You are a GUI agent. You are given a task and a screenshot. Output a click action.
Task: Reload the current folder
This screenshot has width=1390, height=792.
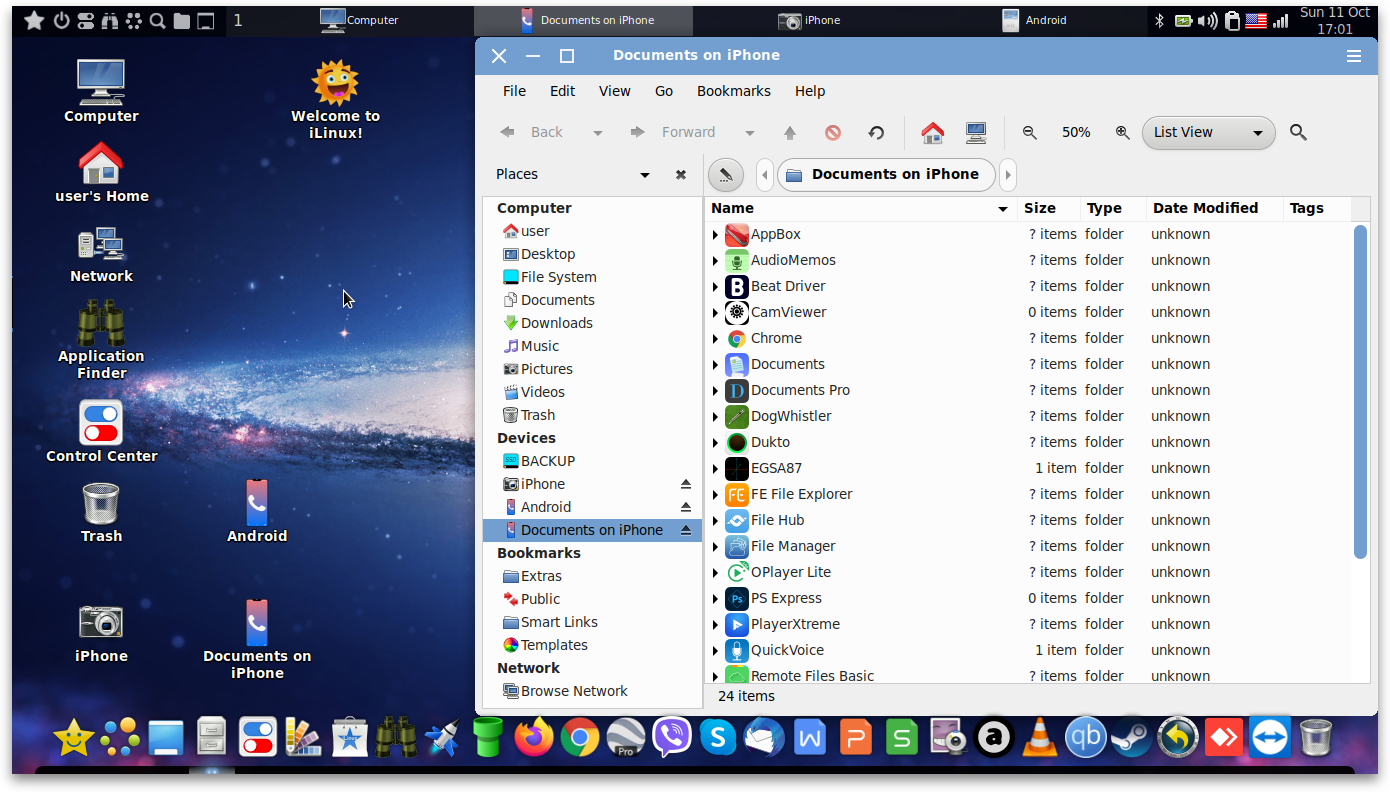coord(876,132)
